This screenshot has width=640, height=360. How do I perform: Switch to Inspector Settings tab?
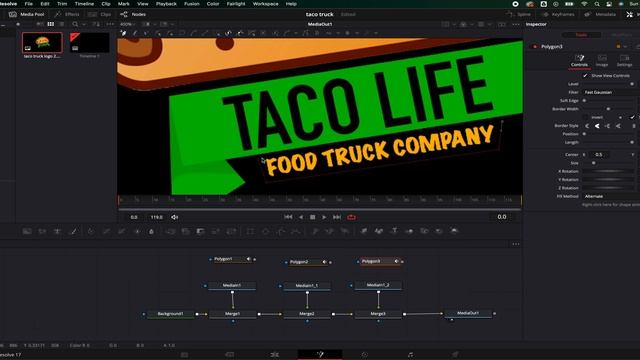click(x=624, y=61)
